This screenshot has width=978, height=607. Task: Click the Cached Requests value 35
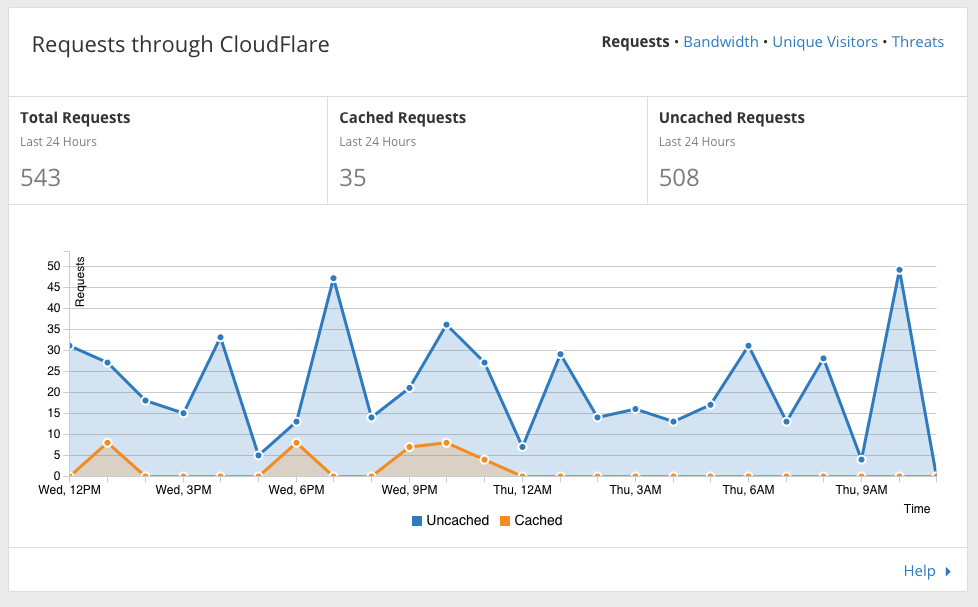pyautogui.click(x=352, y=178)
